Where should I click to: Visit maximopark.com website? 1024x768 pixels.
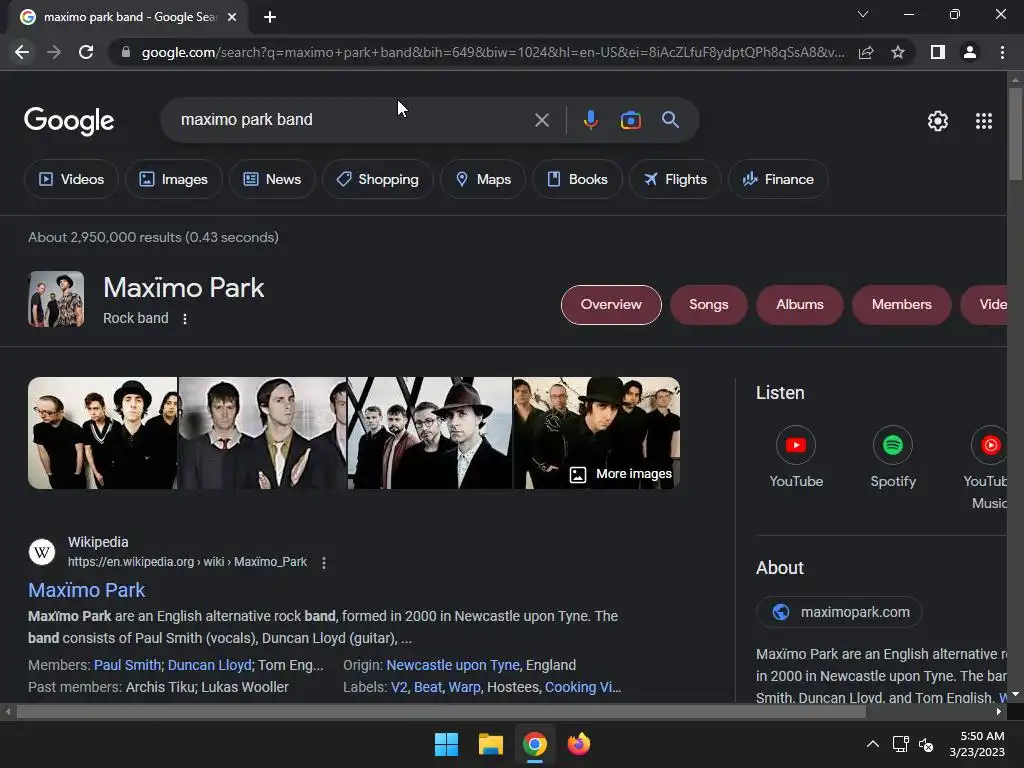pyautogui.click(x=839, y=612)
